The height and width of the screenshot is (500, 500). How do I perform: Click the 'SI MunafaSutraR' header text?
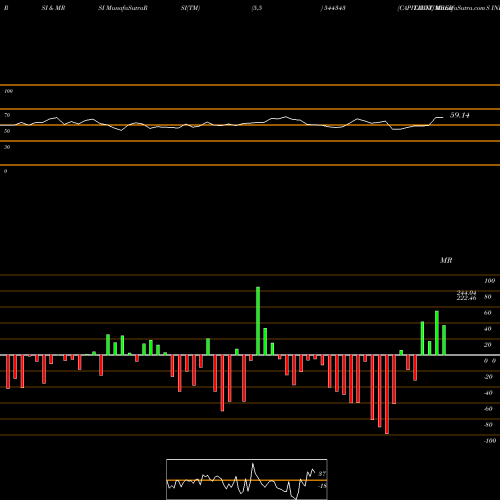123,8
